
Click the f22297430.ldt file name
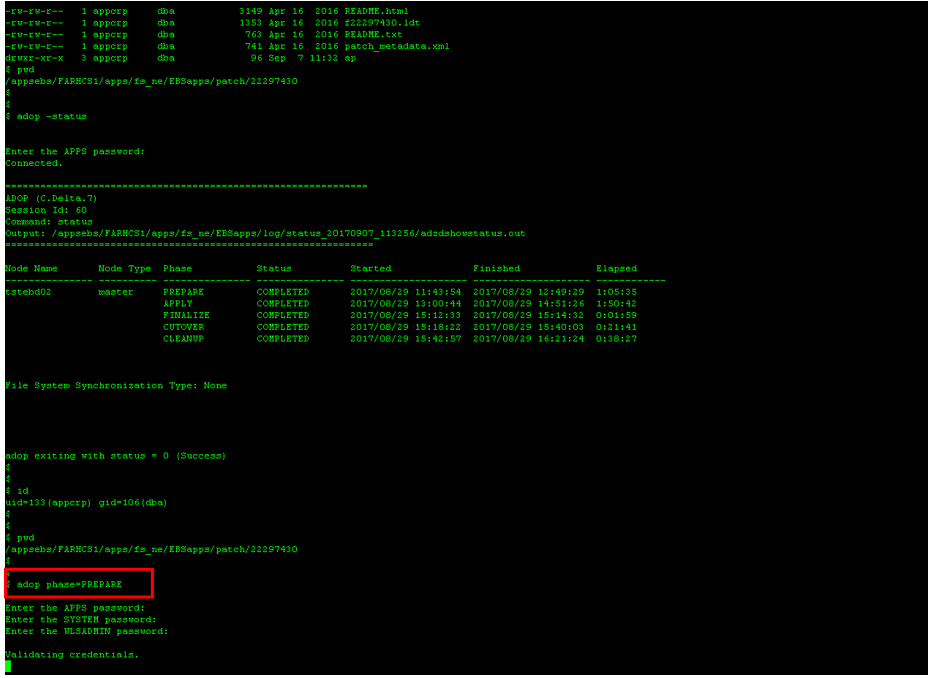click(382, 23)
